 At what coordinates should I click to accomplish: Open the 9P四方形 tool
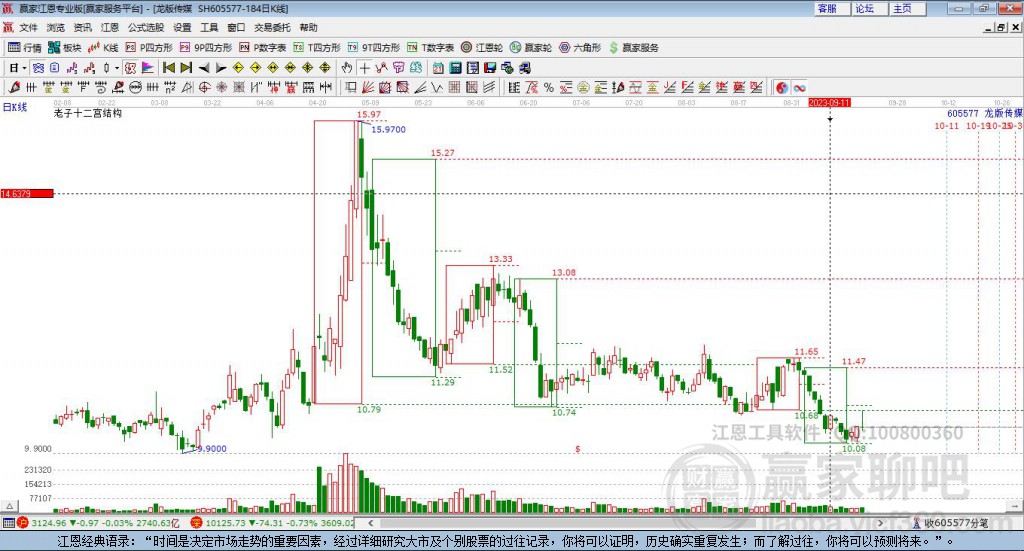pos(206,48)
